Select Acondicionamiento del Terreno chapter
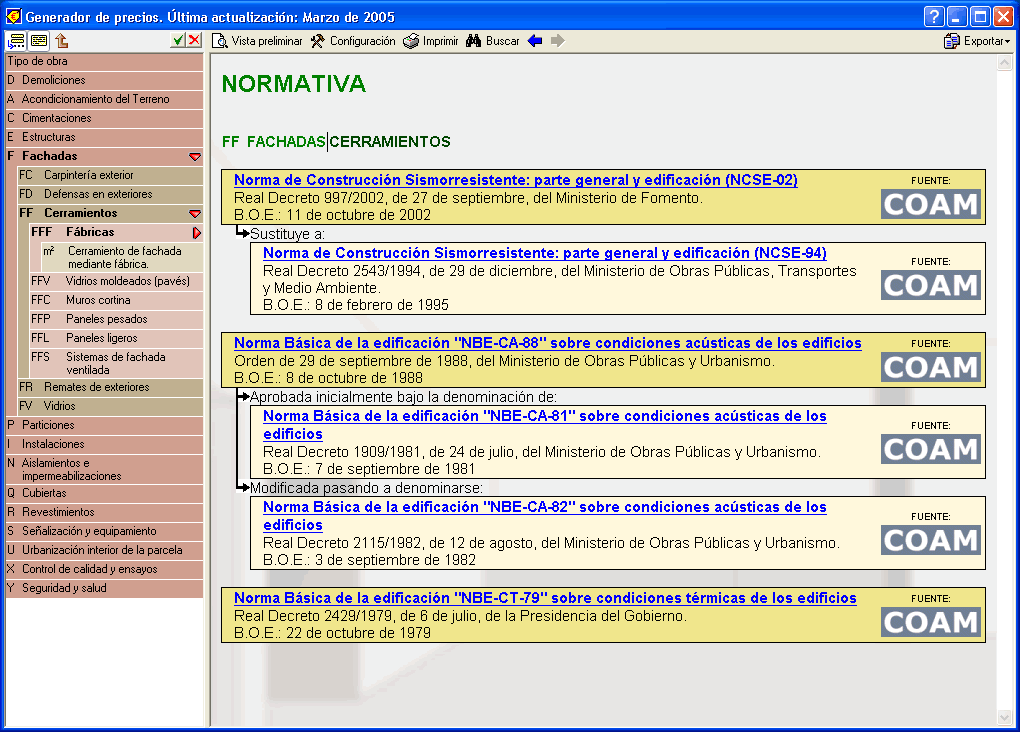The image size is (1020, 732). coord(104,99)
